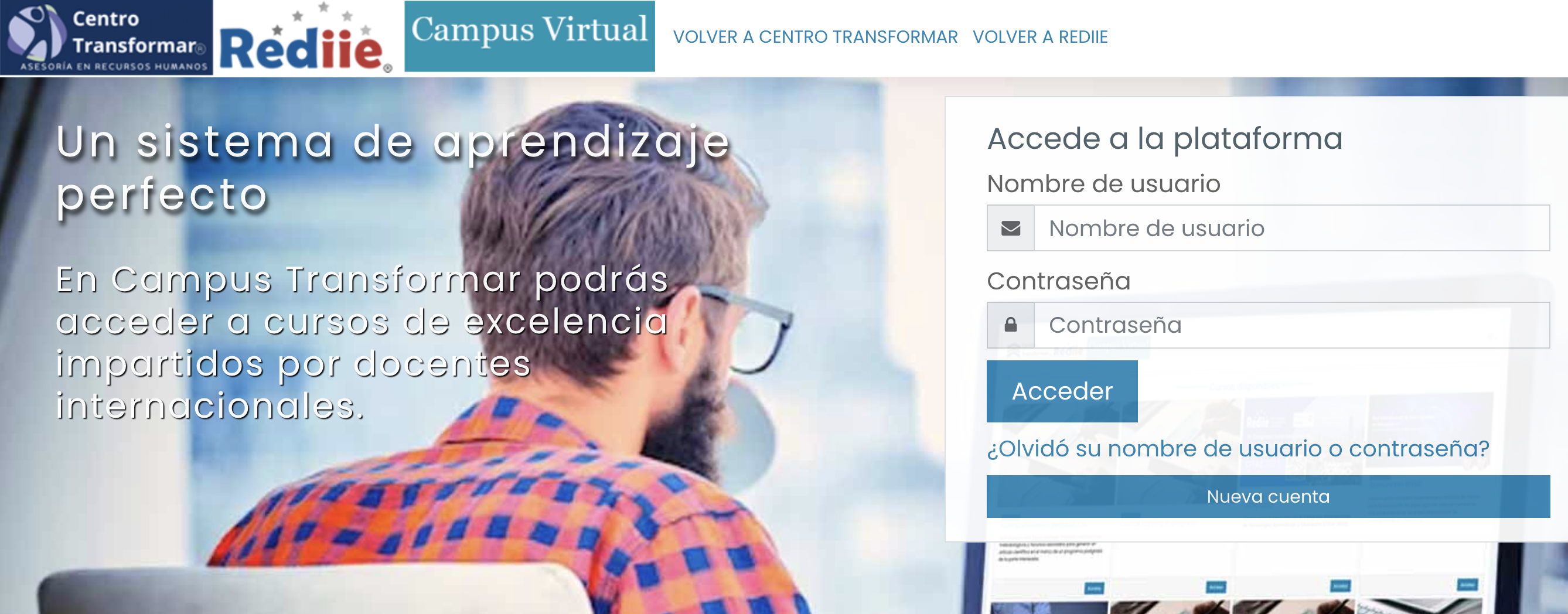Open the VOLVER A CENTRO TRANSFORMAR menu link
Image resolution: width=1568 pixels, height=614 pixels.
(x=815, y=37)
